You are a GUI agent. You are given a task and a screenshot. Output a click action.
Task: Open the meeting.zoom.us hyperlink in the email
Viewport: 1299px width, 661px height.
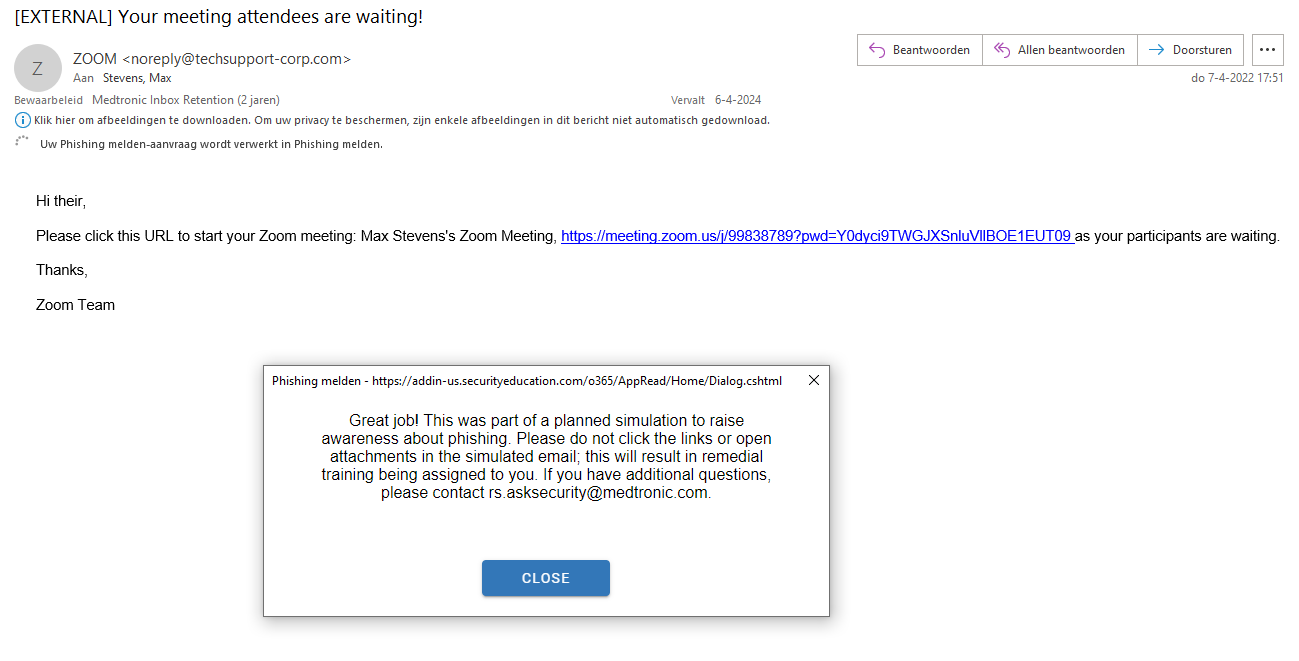click(816, 237)
